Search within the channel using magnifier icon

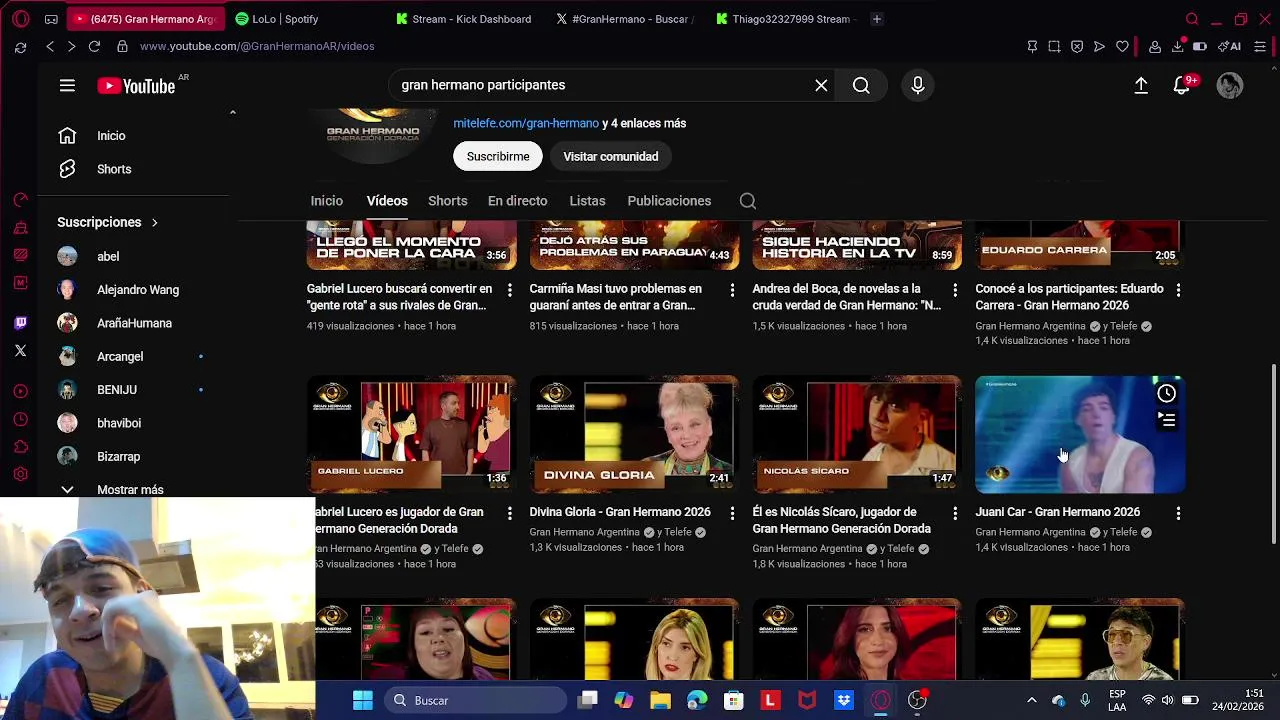pyautogui.click(x=748, y=201)
